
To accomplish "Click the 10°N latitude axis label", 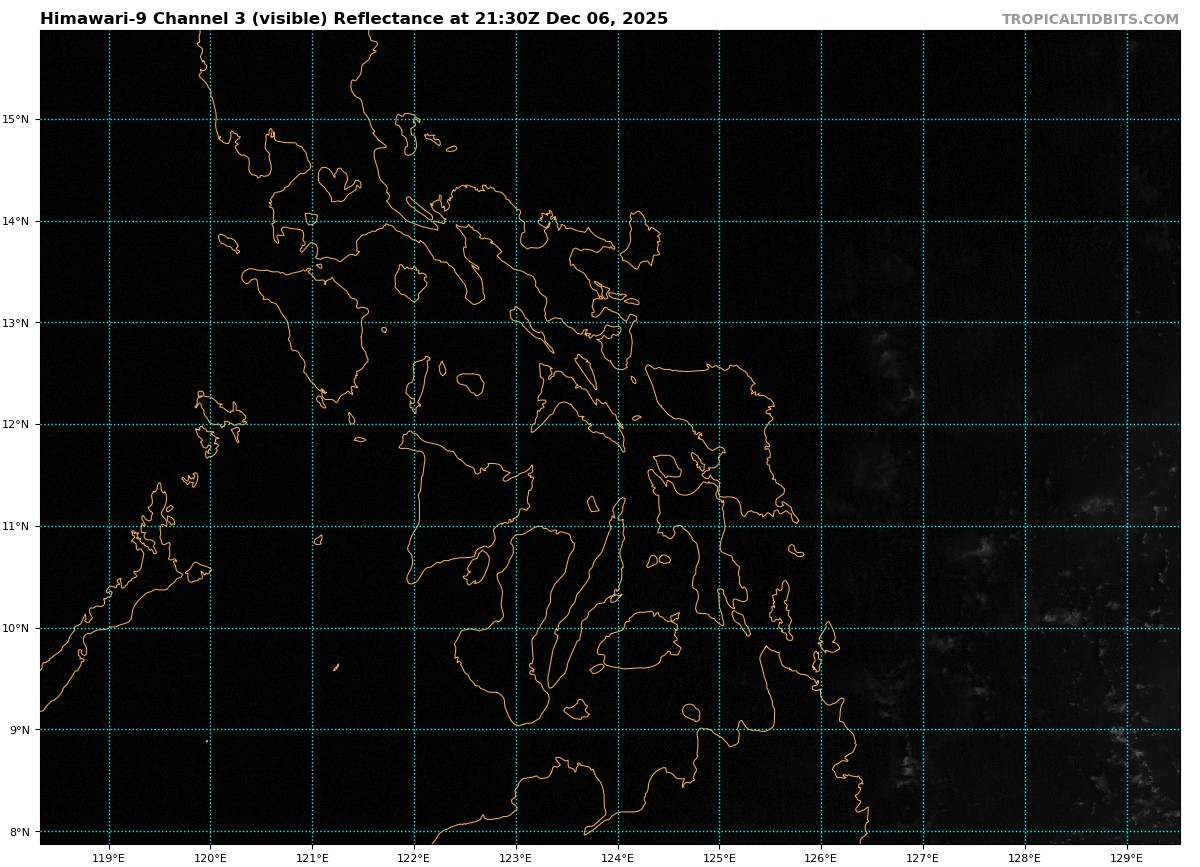I will (x=16, y=628).
